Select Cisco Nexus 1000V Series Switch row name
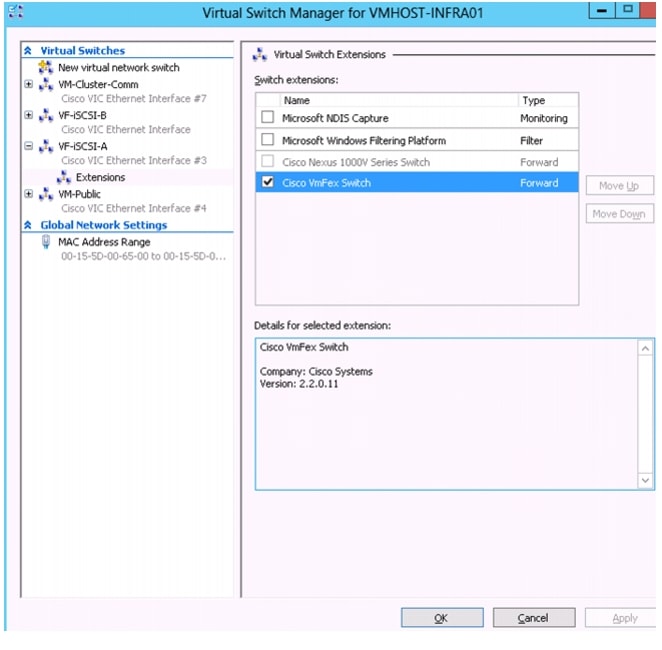This screenshot has height=650, width=662. [356, 162]
